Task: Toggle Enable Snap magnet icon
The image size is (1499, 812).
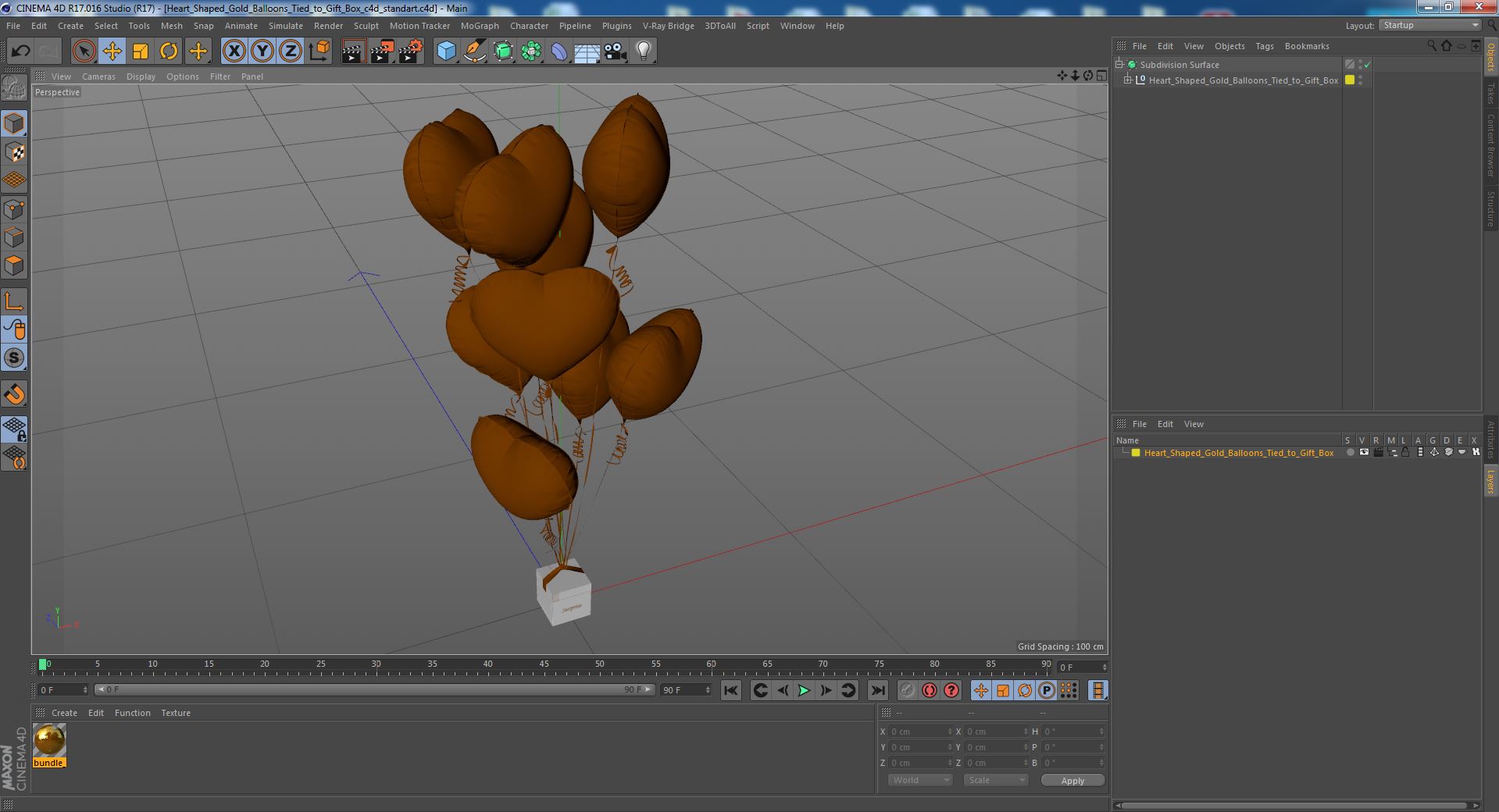Action: click(x=14, y=394)
